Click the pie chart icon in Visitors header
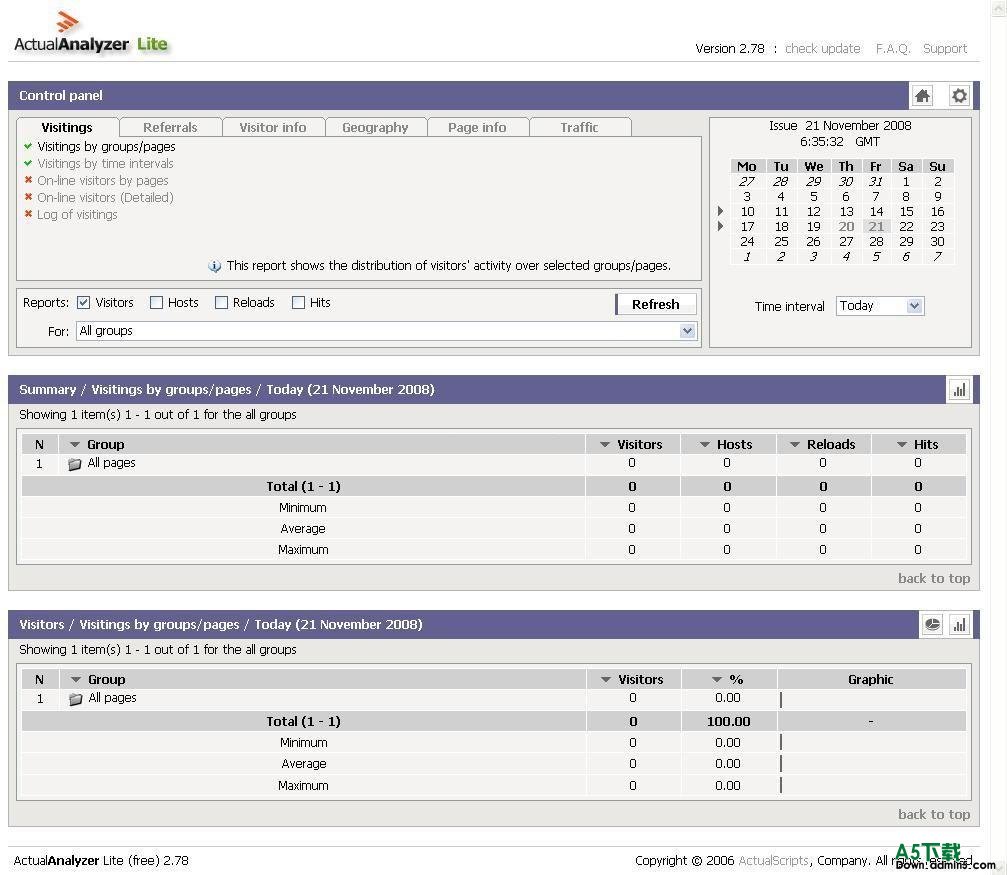Image resolution: width=1007 pixels, height=875 pixels. click(932, 624)
